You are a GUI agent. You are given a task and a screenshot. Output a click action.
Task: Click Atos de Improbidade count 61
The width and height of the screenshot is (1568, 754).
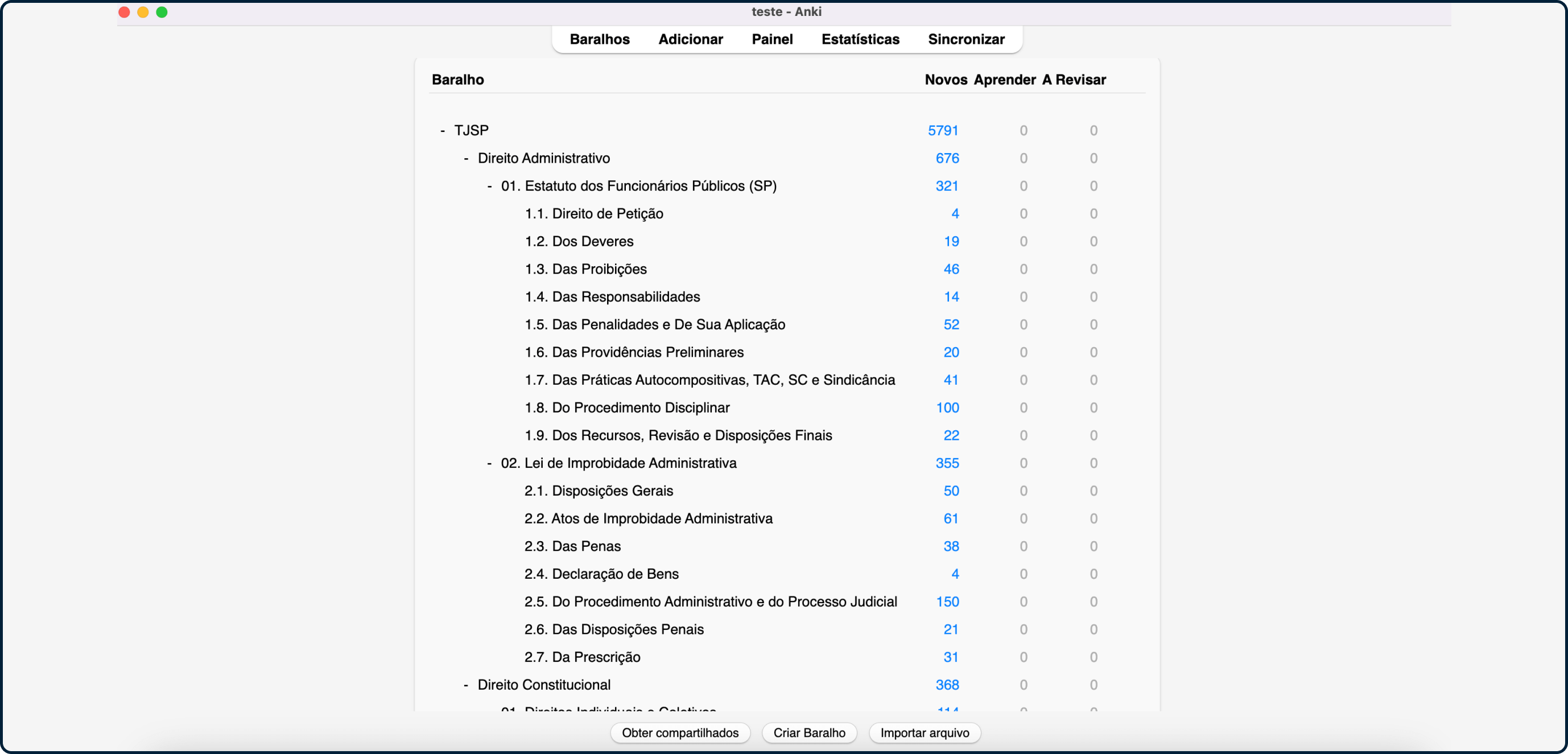tap(951, 518)
